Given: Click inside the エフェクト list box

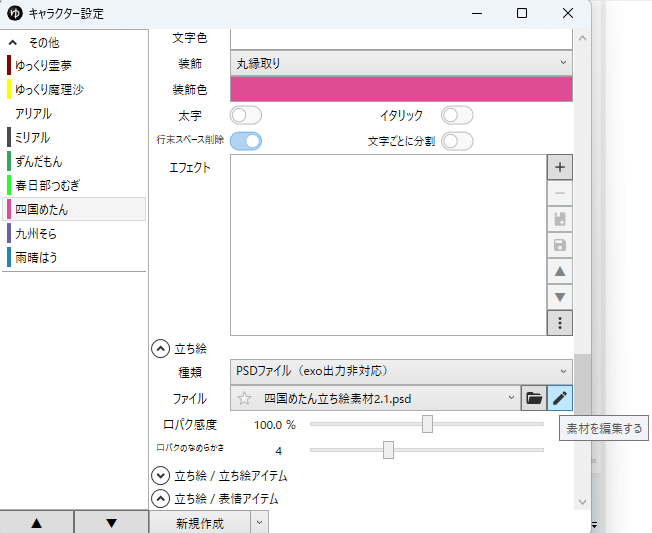Looking at the screenshot, I should (x=388, y=245).
